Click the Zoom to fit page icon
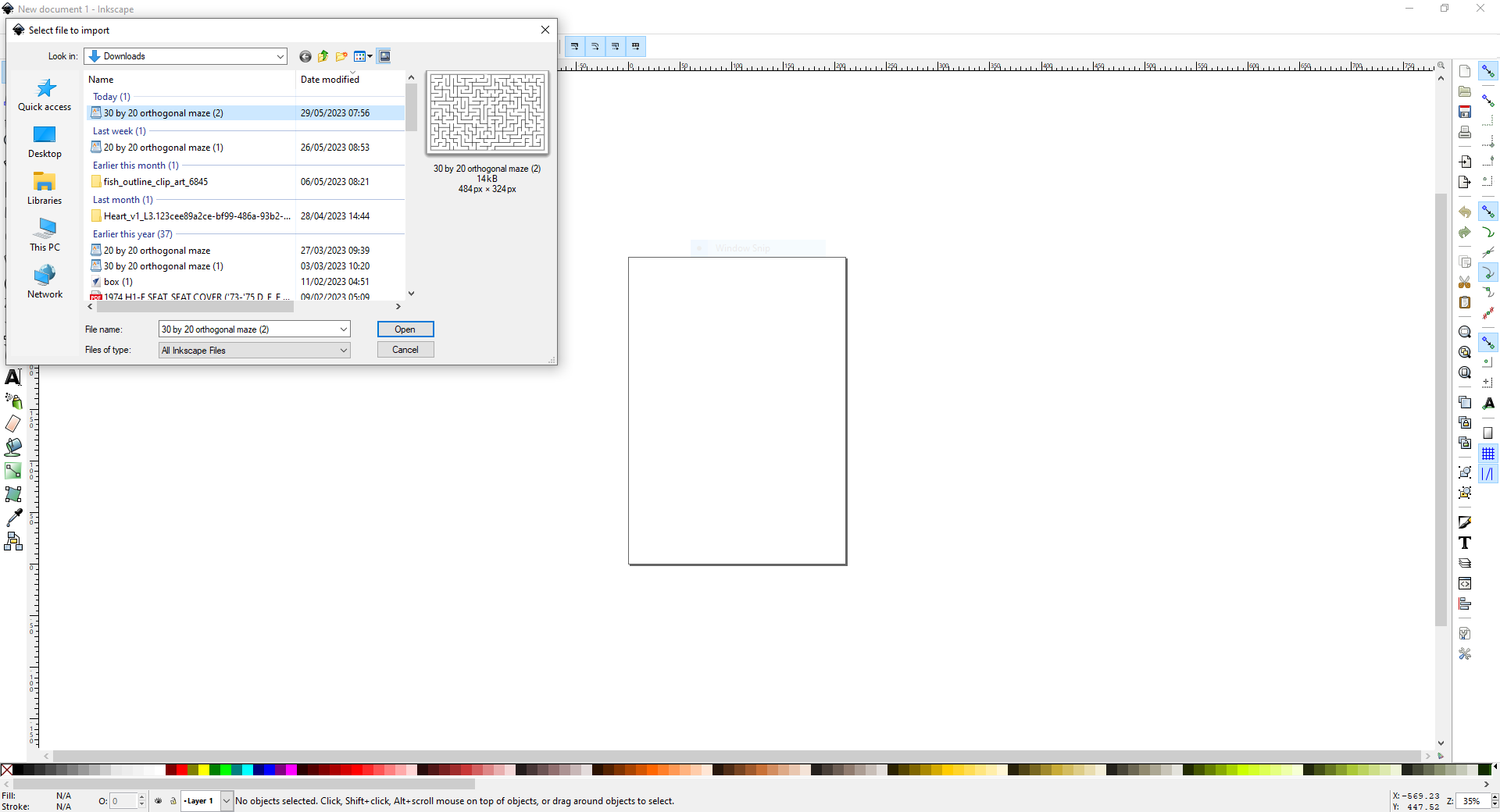1500x812 pixels. tap(1465, 372)
